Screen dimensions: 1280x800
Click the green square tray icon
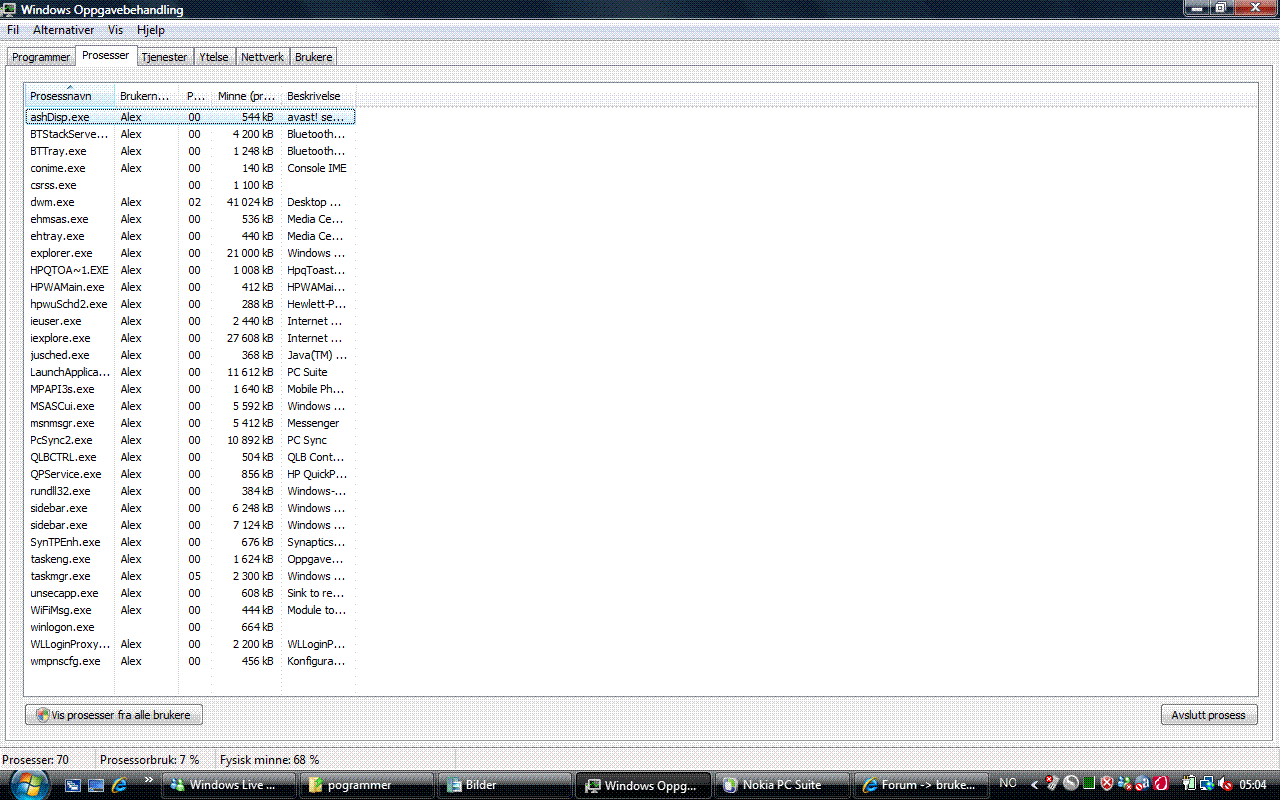pos(1089,784)
